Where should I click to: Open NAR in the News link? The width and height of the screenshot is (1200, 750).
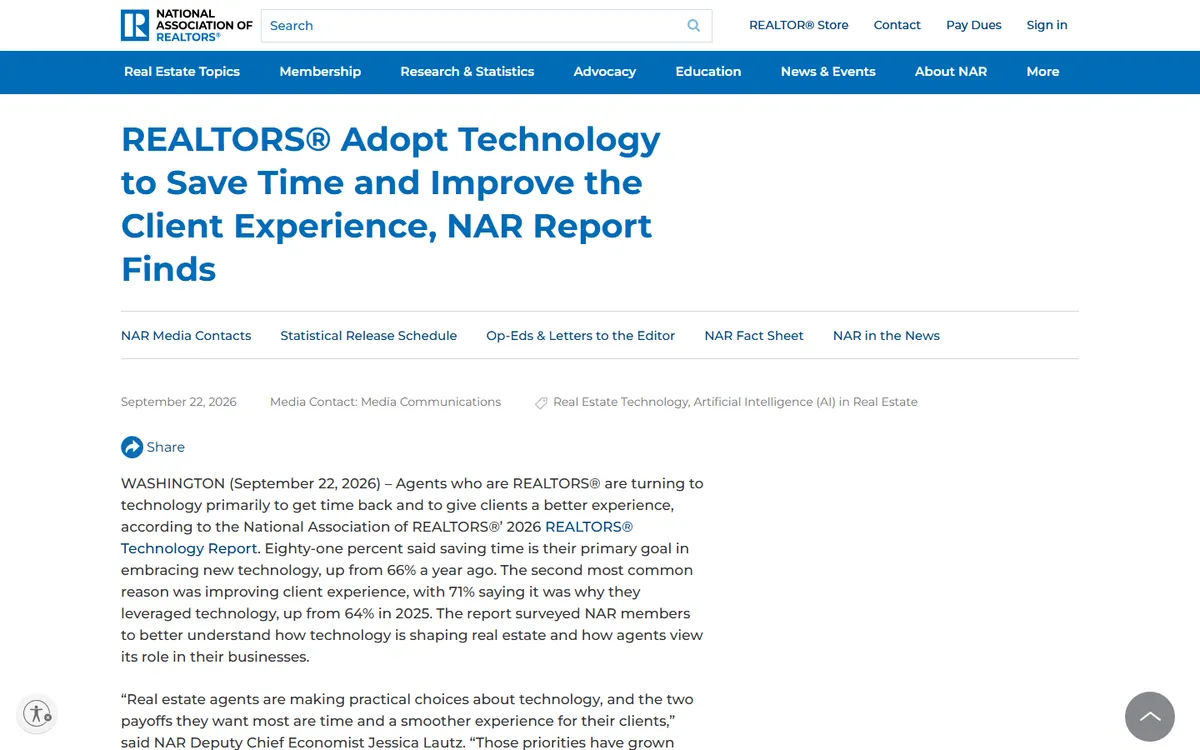[x=886, y=336]
